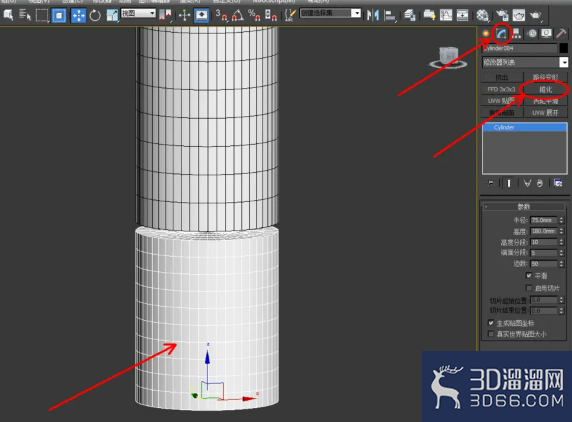Open the Rendered Frame Window
The image size is (572, 422).
(519, 15)
